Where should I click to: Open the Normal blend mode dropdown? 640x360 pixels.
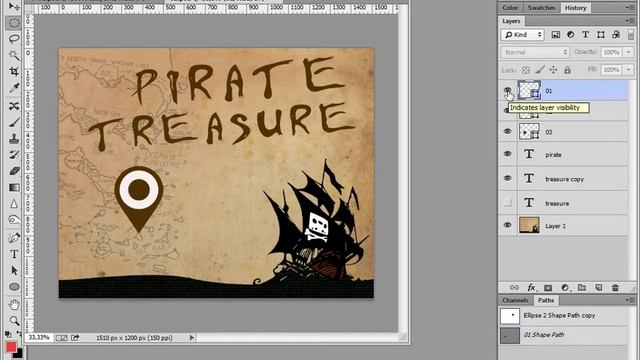535,52
